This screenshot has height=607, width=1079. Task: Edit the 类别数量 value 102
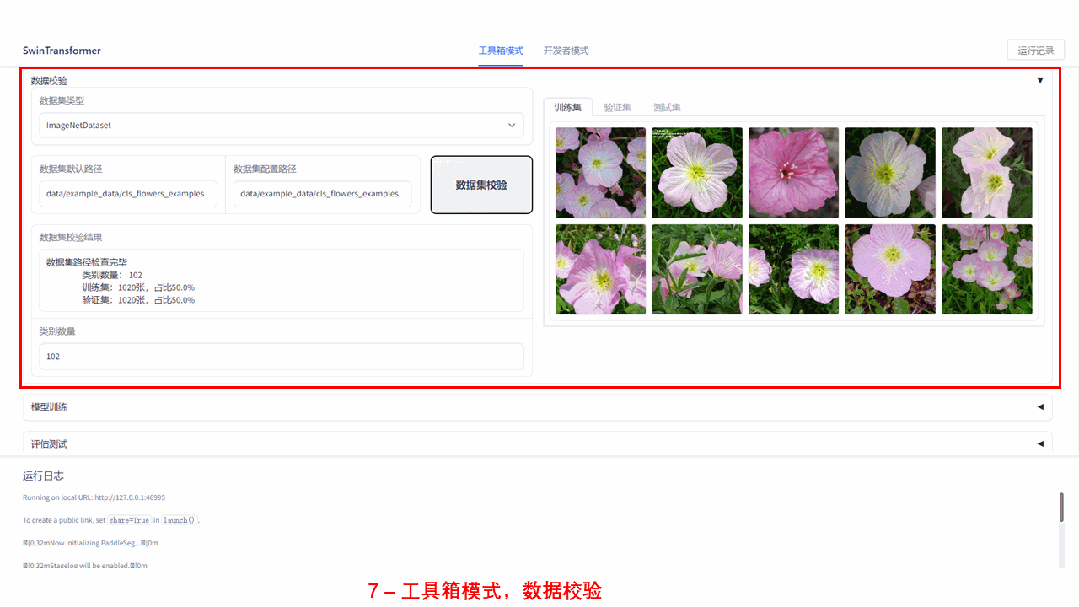coord(281,356)
